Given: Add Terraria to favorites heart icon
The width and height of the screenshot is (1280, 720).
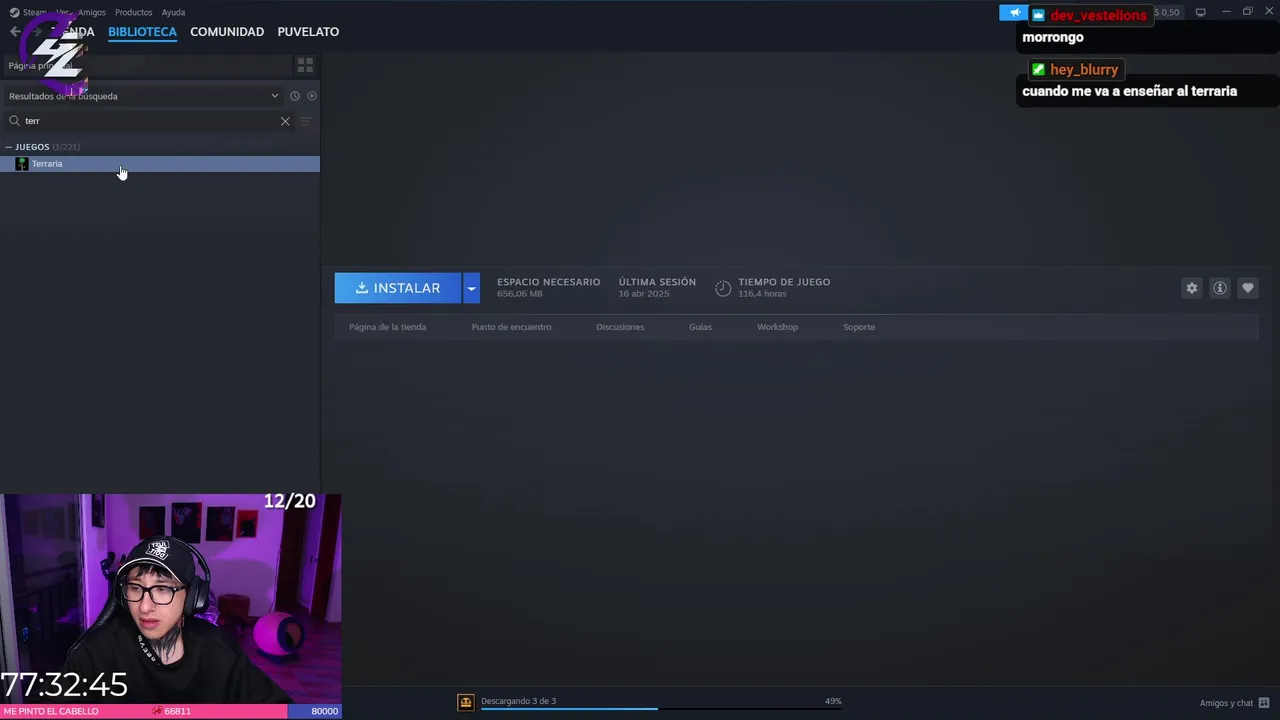Looking at the screenshot, I should pyautogui.click(x=1248, y=288).
